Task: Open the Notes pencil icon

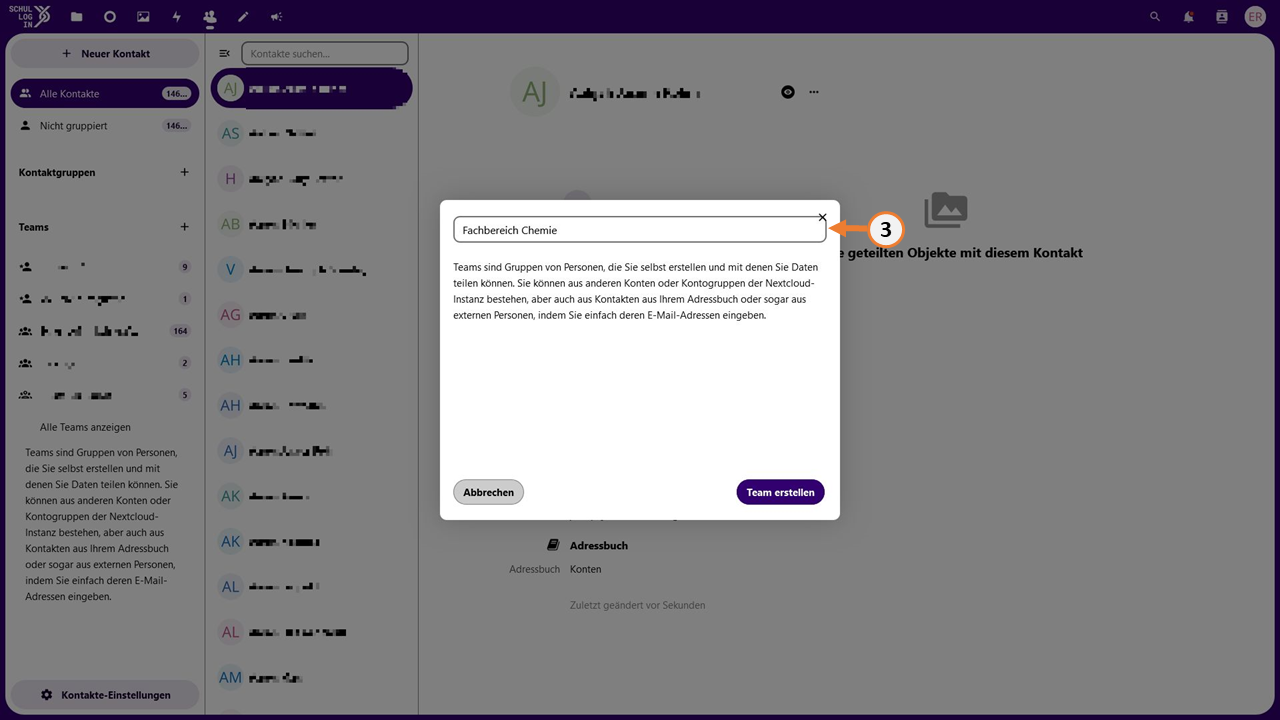Action: pos(243,17)
